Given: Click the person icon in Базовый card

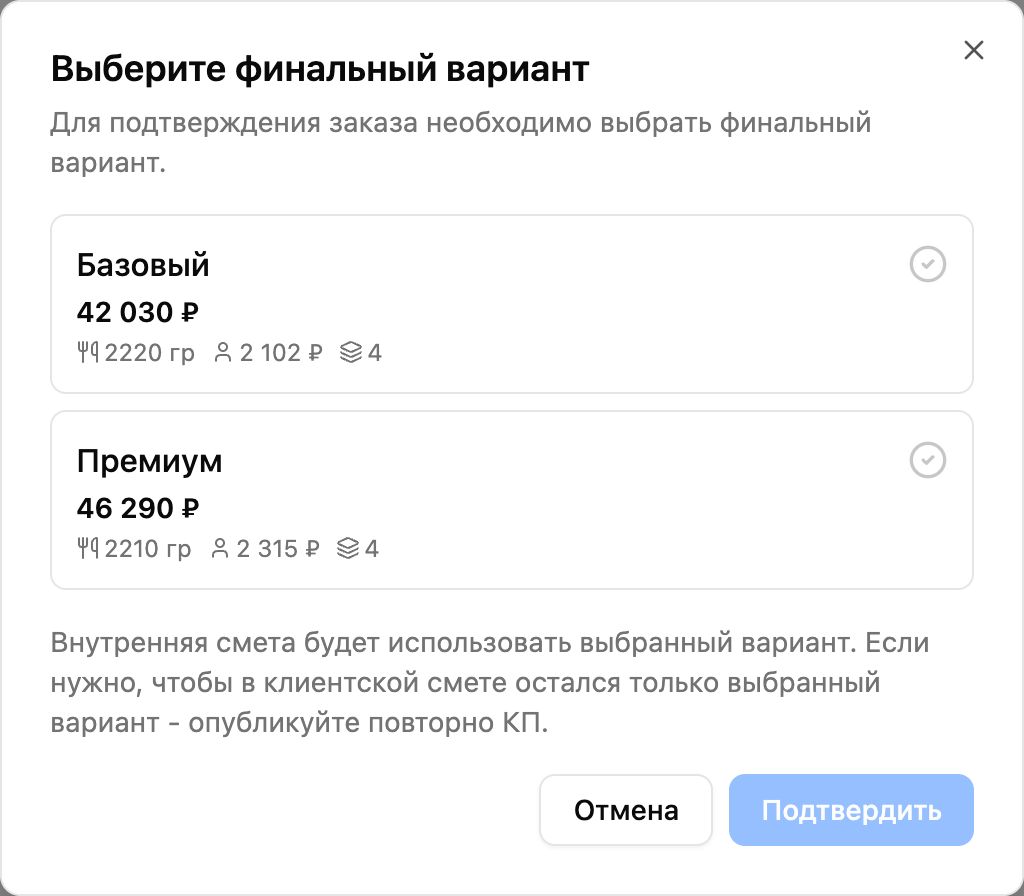Looking at the screenshot, I should tap(223, 353).
